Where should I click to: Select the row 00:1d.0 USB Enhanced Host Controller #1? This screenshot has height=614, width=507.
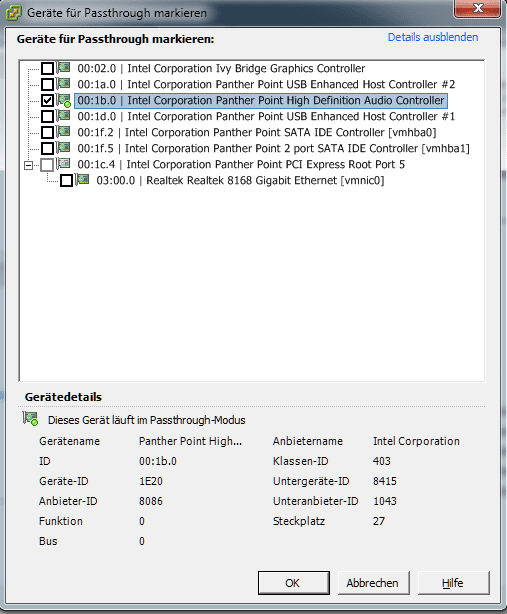click(266, 117)
